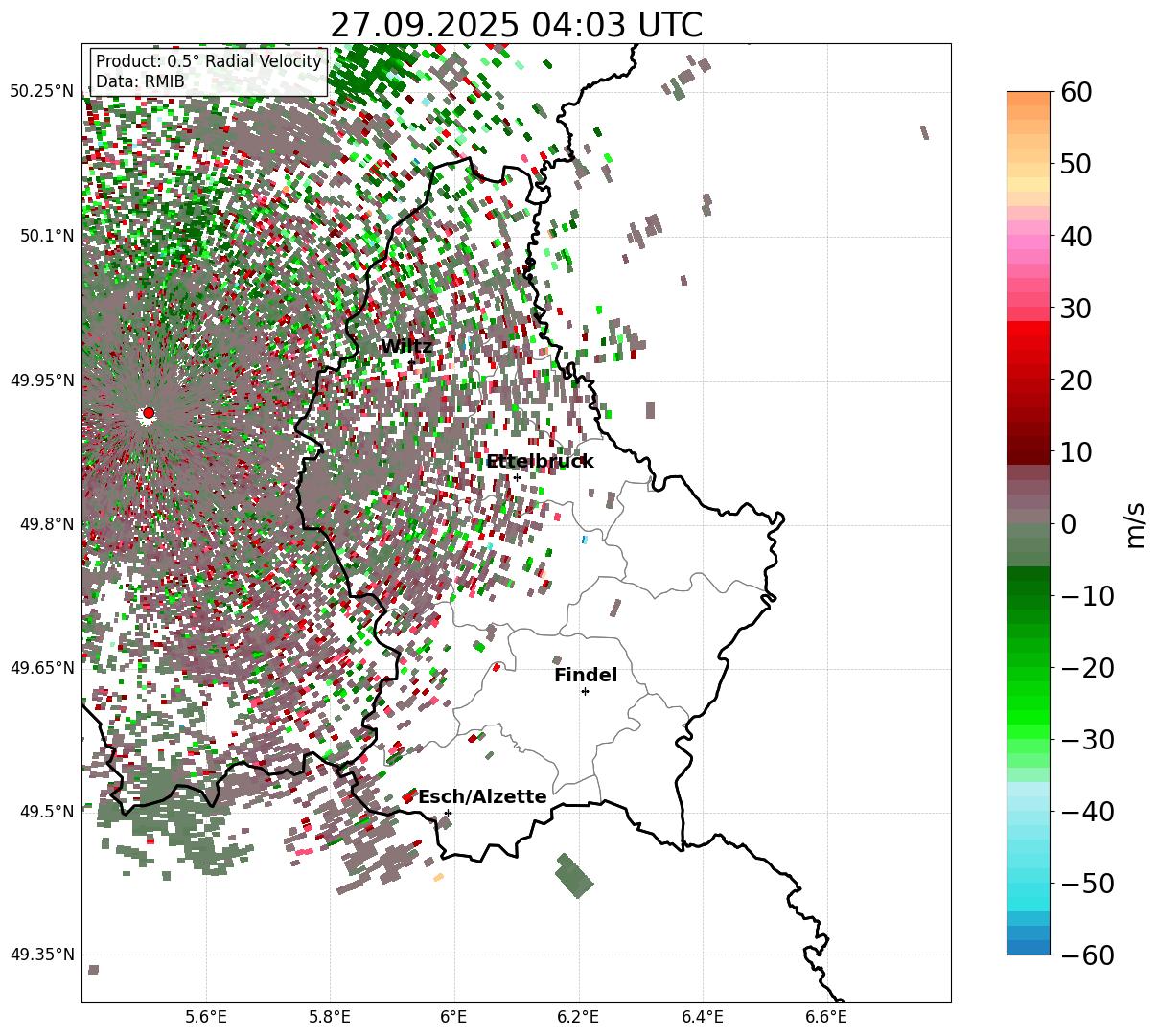Click the −40 tick label on colorbar
The height and width of the screenshot is (1036, 1157).
click(x=1087, y=811)
